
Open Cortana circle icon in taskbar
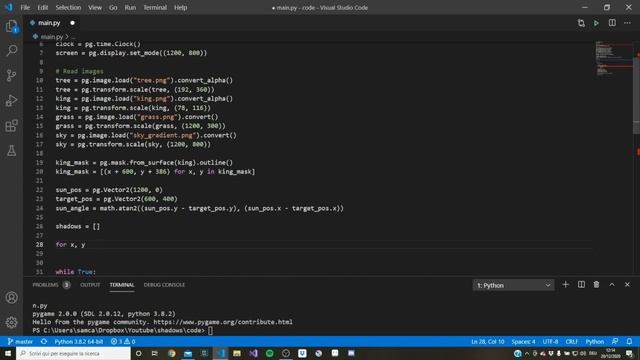click(x=138, y=353)
